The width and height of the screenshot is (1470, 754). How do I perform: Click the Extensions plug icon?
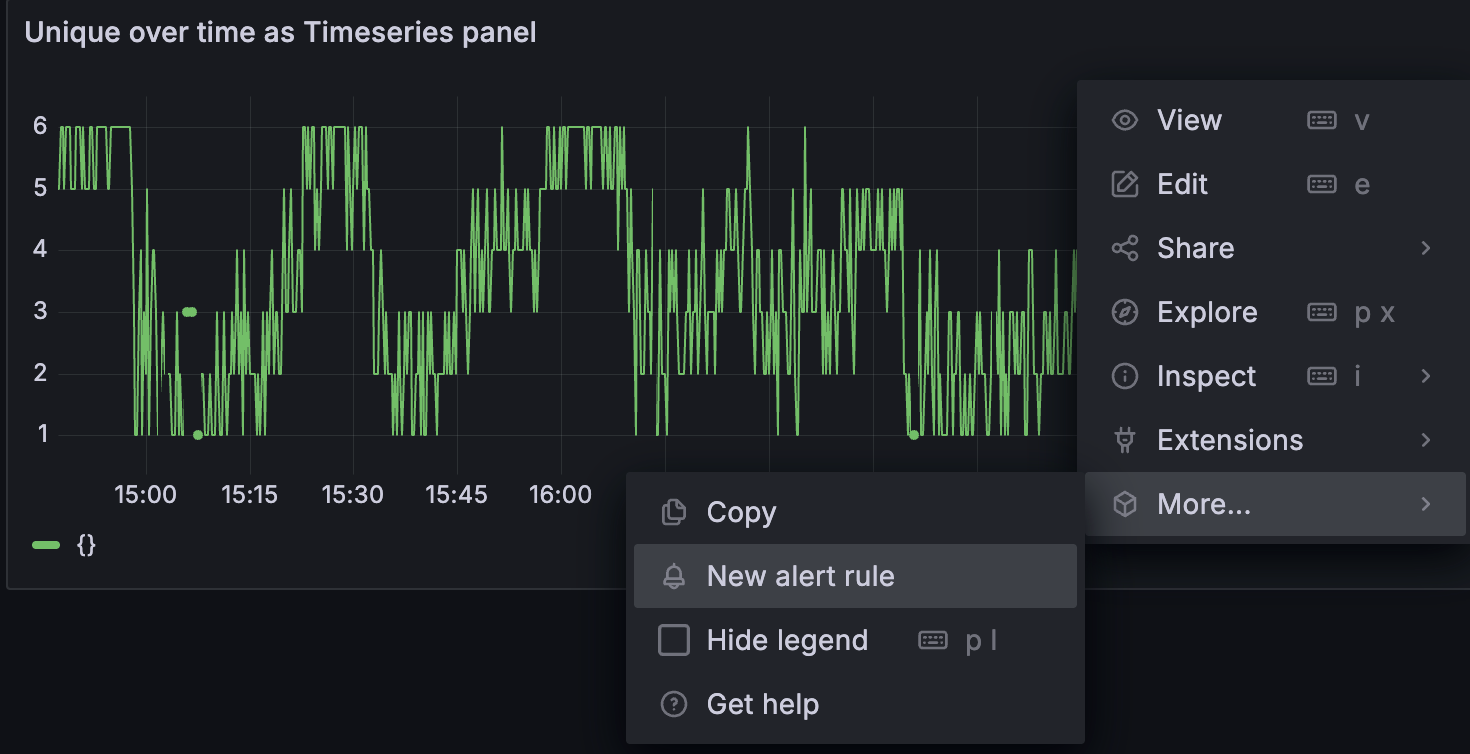pyautogui.click(x=1124, y=439)
